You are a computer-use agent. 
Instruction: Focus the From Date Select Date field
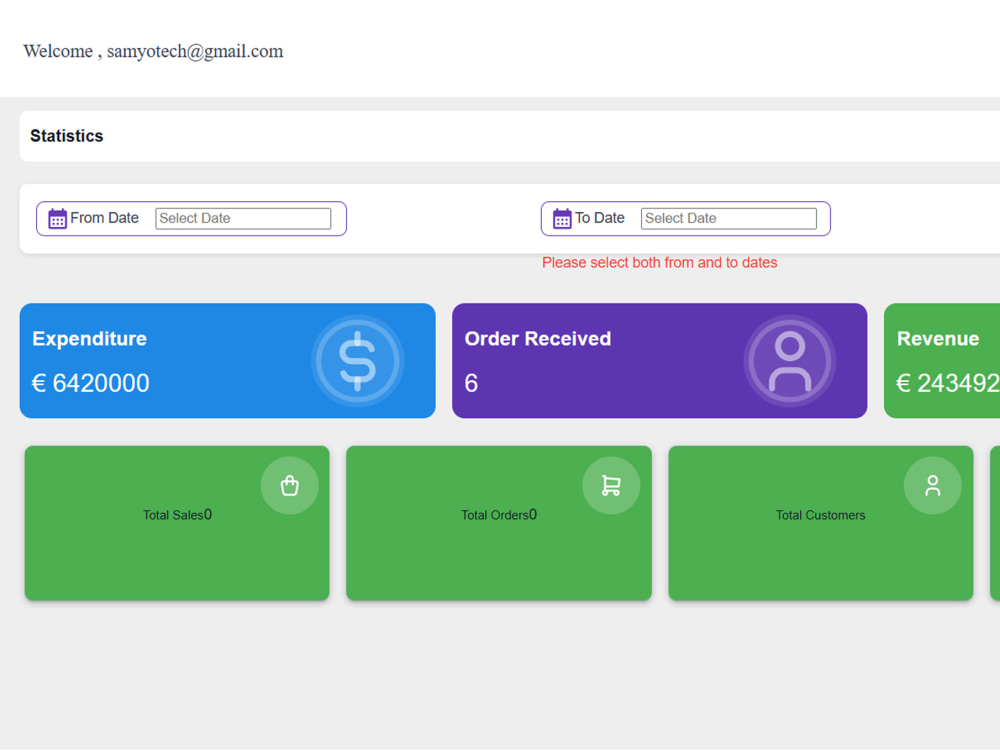click(x=243, y=218)
